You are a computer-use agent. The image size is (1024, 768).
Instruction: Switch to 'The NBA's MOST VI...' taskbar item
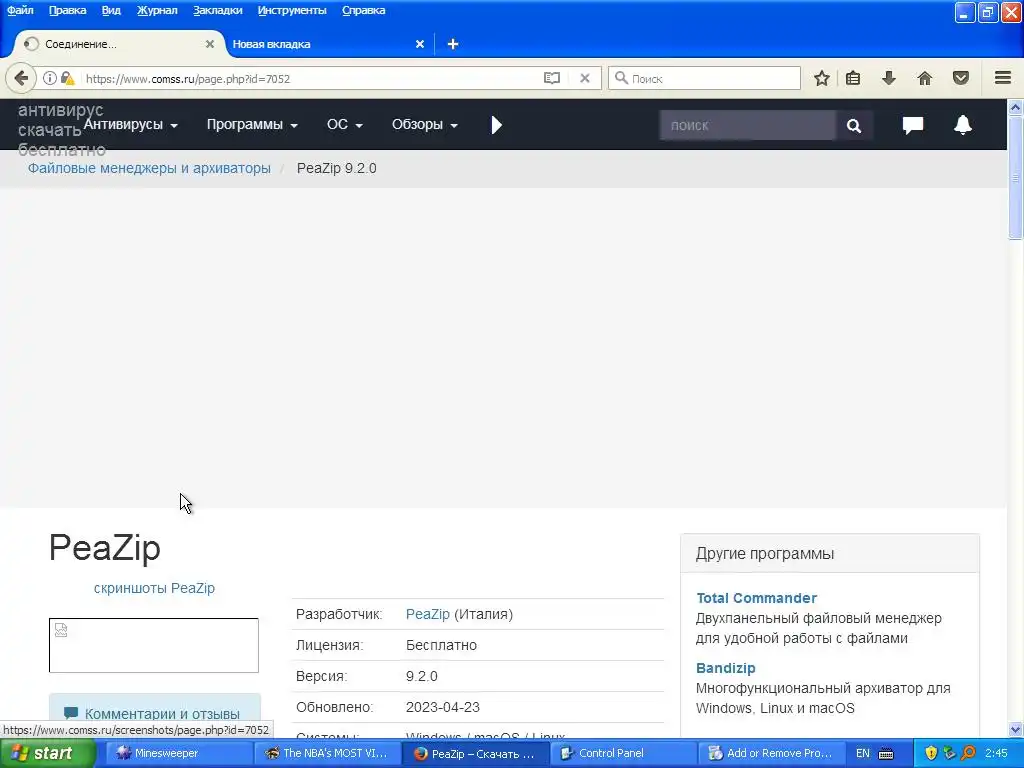(x=327, y=753)
